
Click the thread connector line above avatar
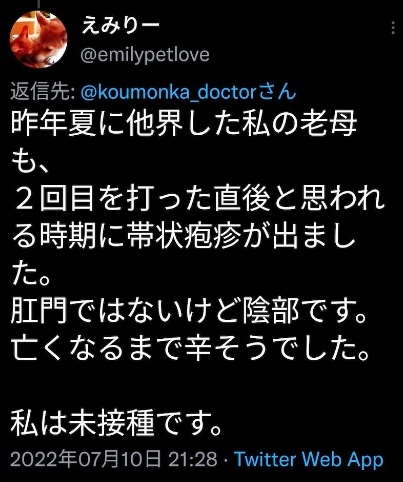(39, 4)
